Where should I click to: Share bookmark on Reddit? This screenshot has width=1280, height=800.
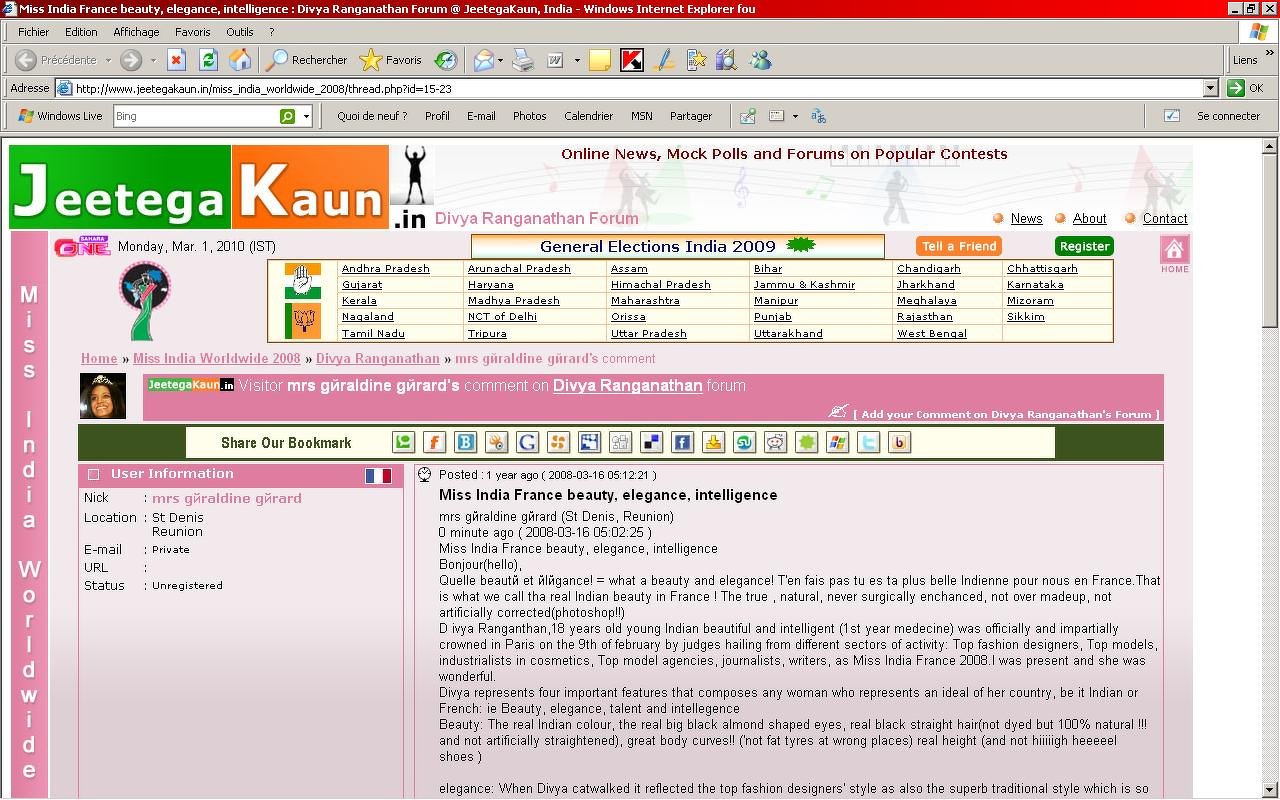tap(775, 442)
